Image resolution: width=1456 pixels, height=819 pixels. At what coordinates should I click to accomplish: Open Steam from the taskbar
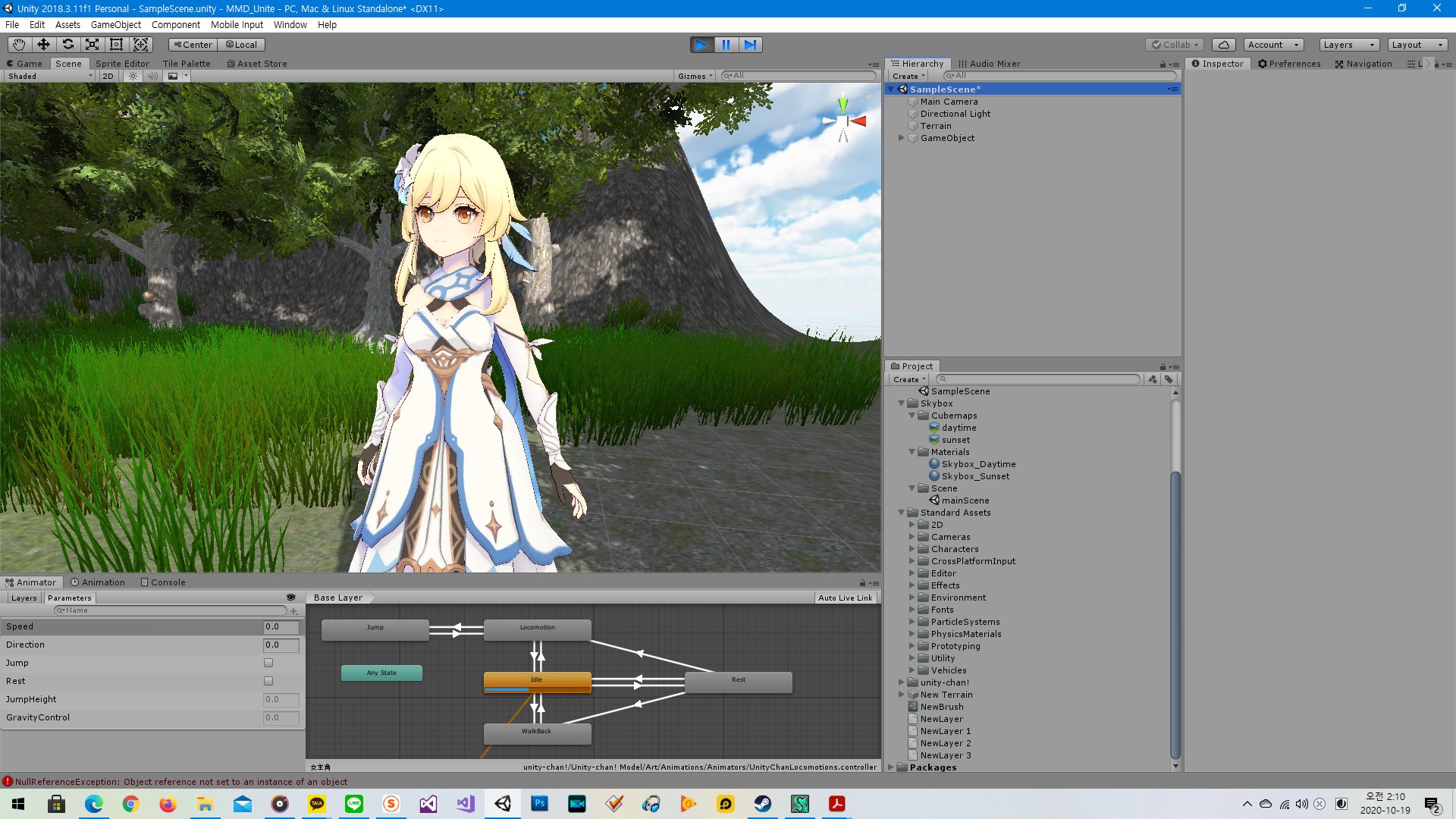(762, 803)
